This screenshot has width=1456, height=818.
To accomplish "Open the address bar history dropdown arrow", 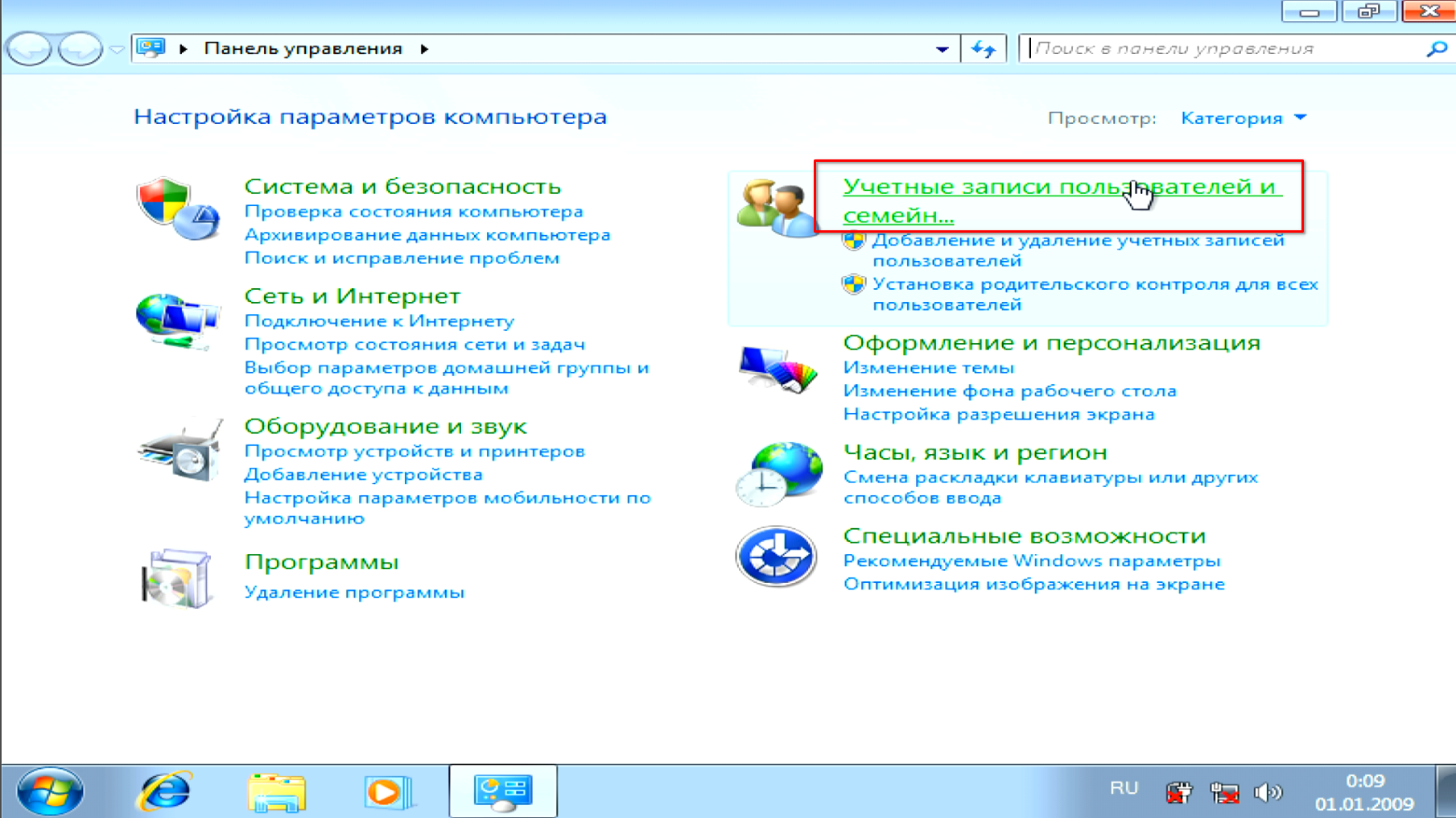I will point(942,49).
